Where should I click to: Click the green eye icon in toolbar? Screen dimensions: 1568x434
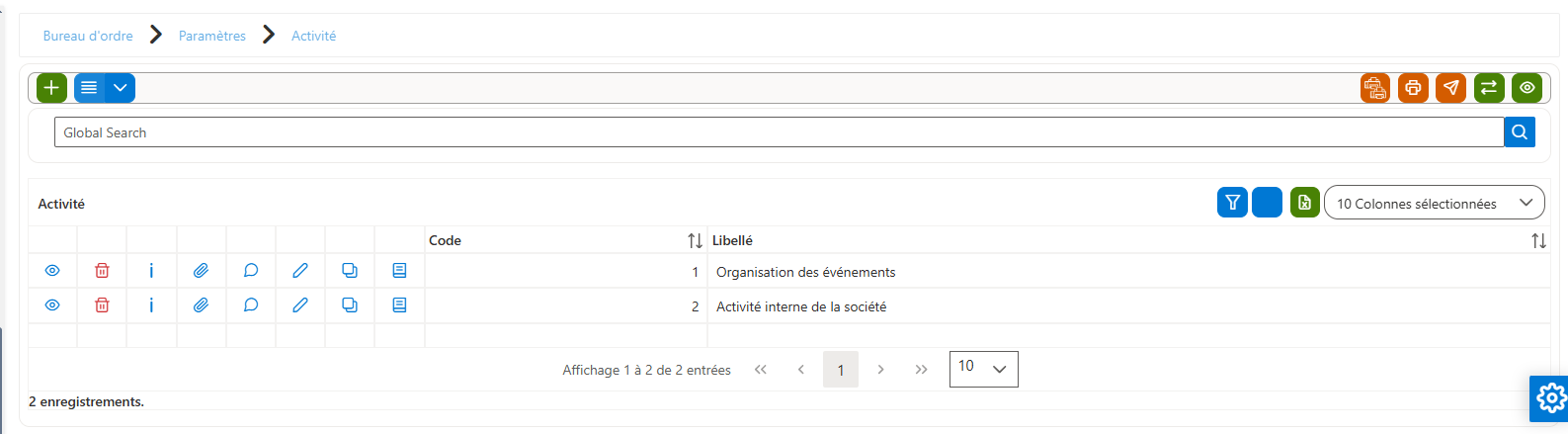1527,88
